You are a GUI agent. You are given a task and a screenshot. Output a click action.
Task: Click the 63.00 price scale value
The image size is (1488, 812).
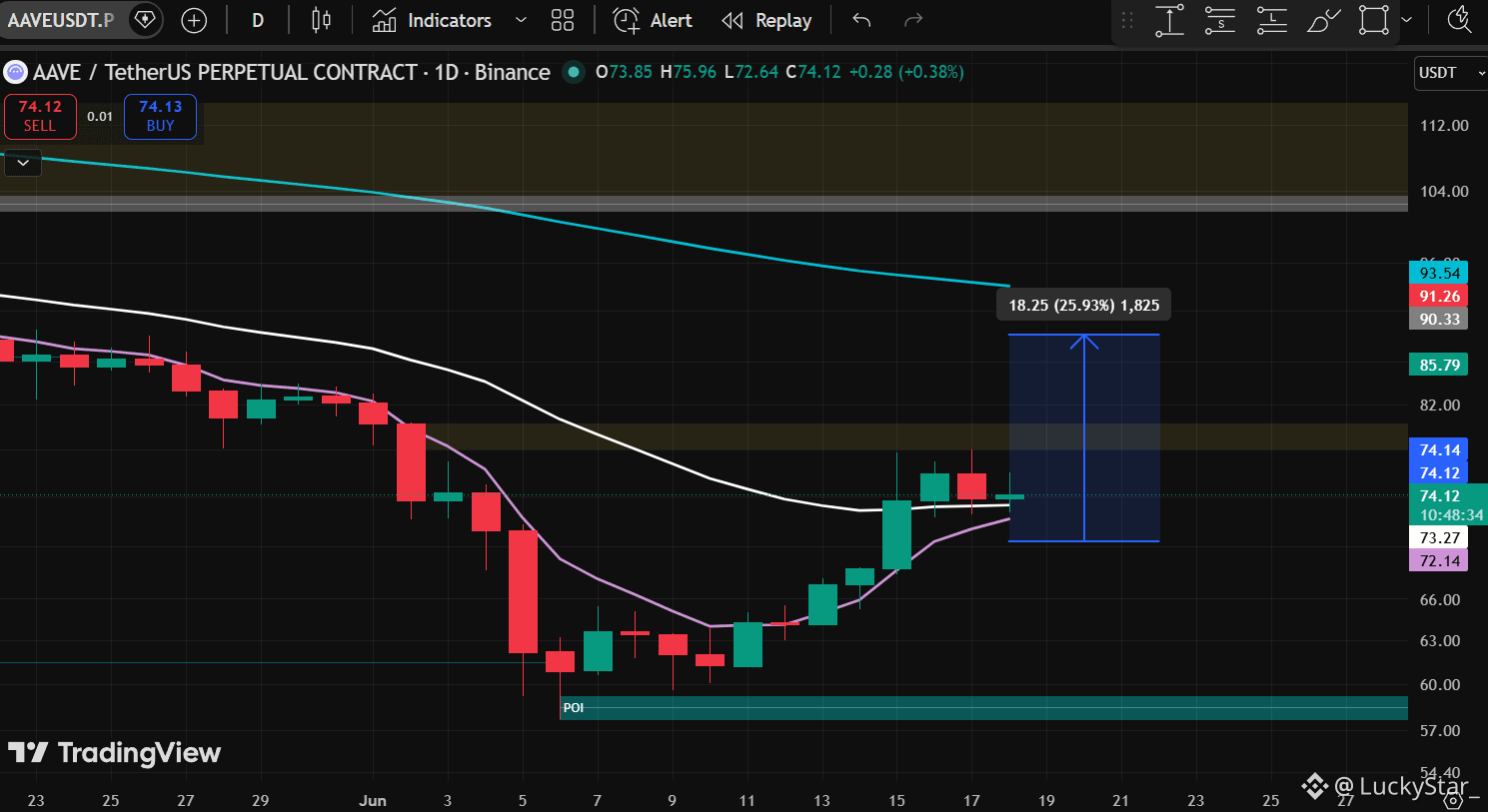point(1440,641)
